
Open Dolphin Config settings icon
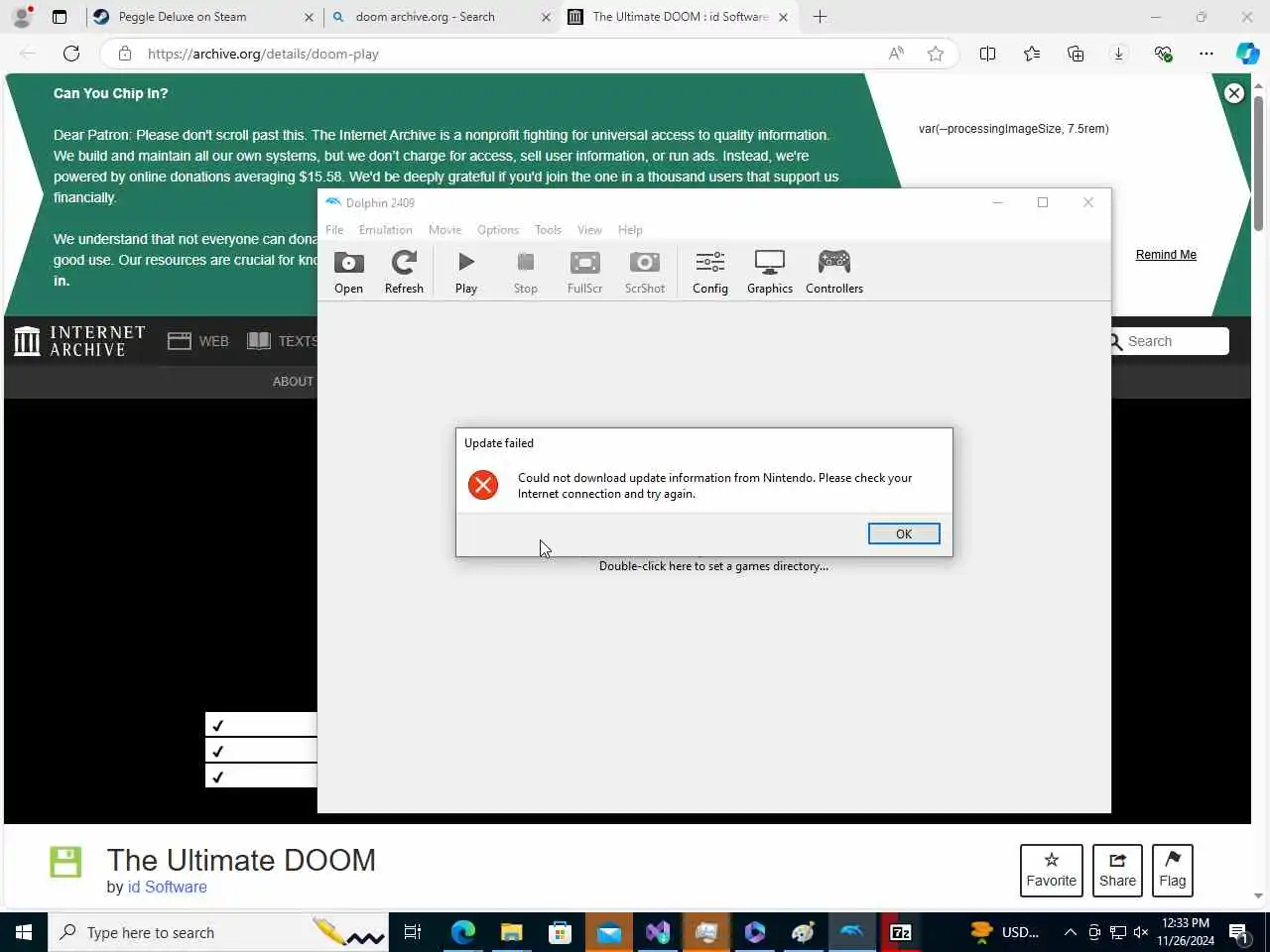(x=710, y=272)
